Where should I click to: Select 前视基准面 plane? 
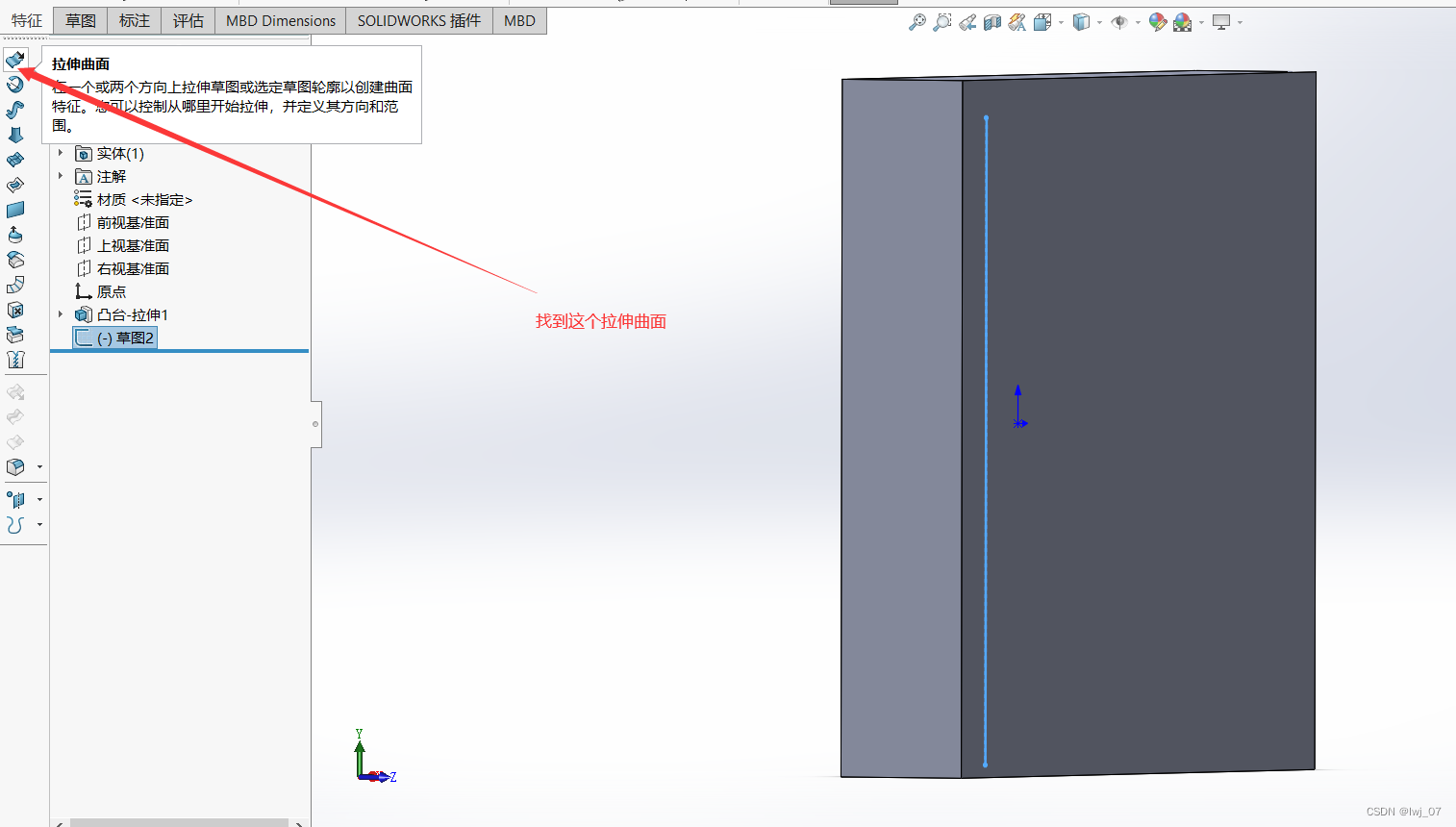click(122, 222)
